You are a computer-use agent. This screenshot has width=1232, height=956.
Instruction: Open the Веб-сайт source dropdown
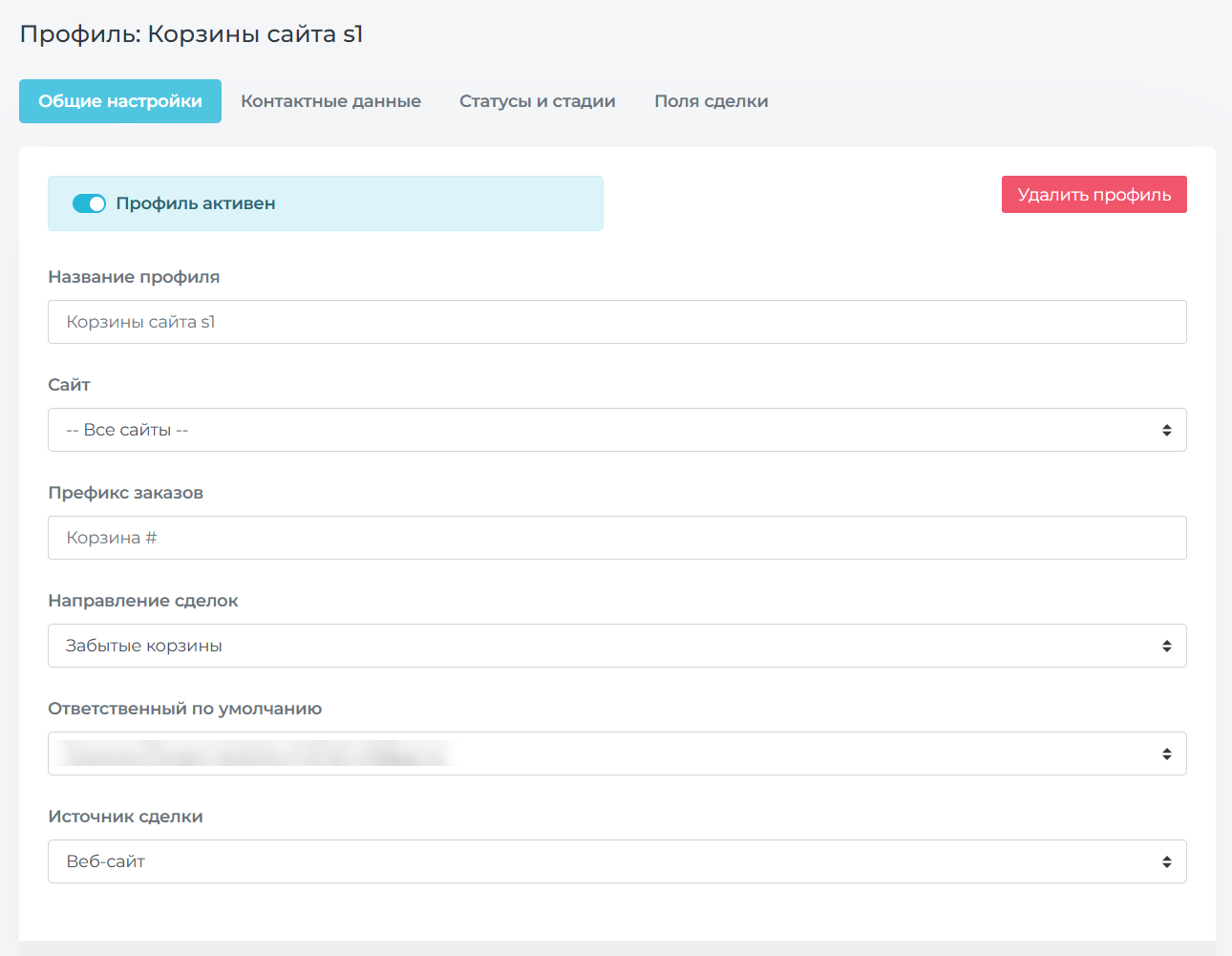602,861
